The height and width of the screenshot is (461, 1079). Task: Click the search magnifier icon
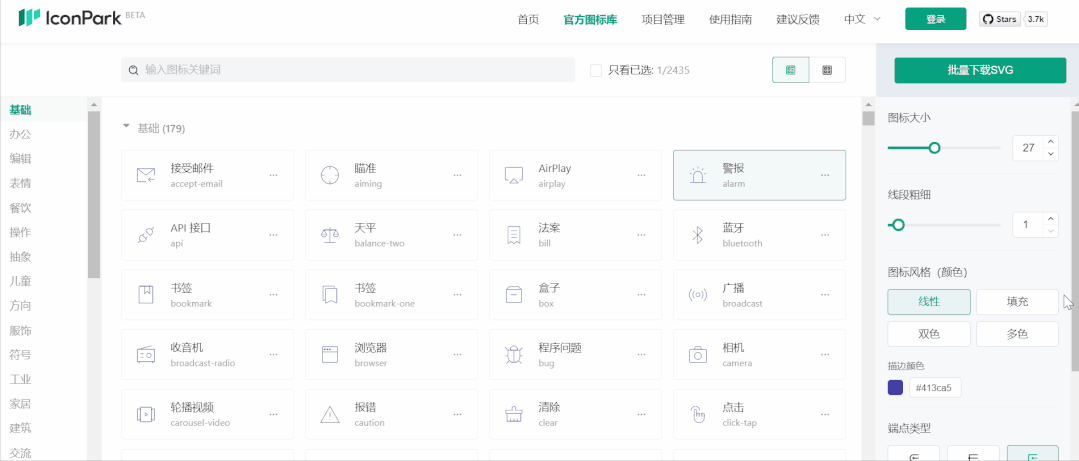coord(133,70)
